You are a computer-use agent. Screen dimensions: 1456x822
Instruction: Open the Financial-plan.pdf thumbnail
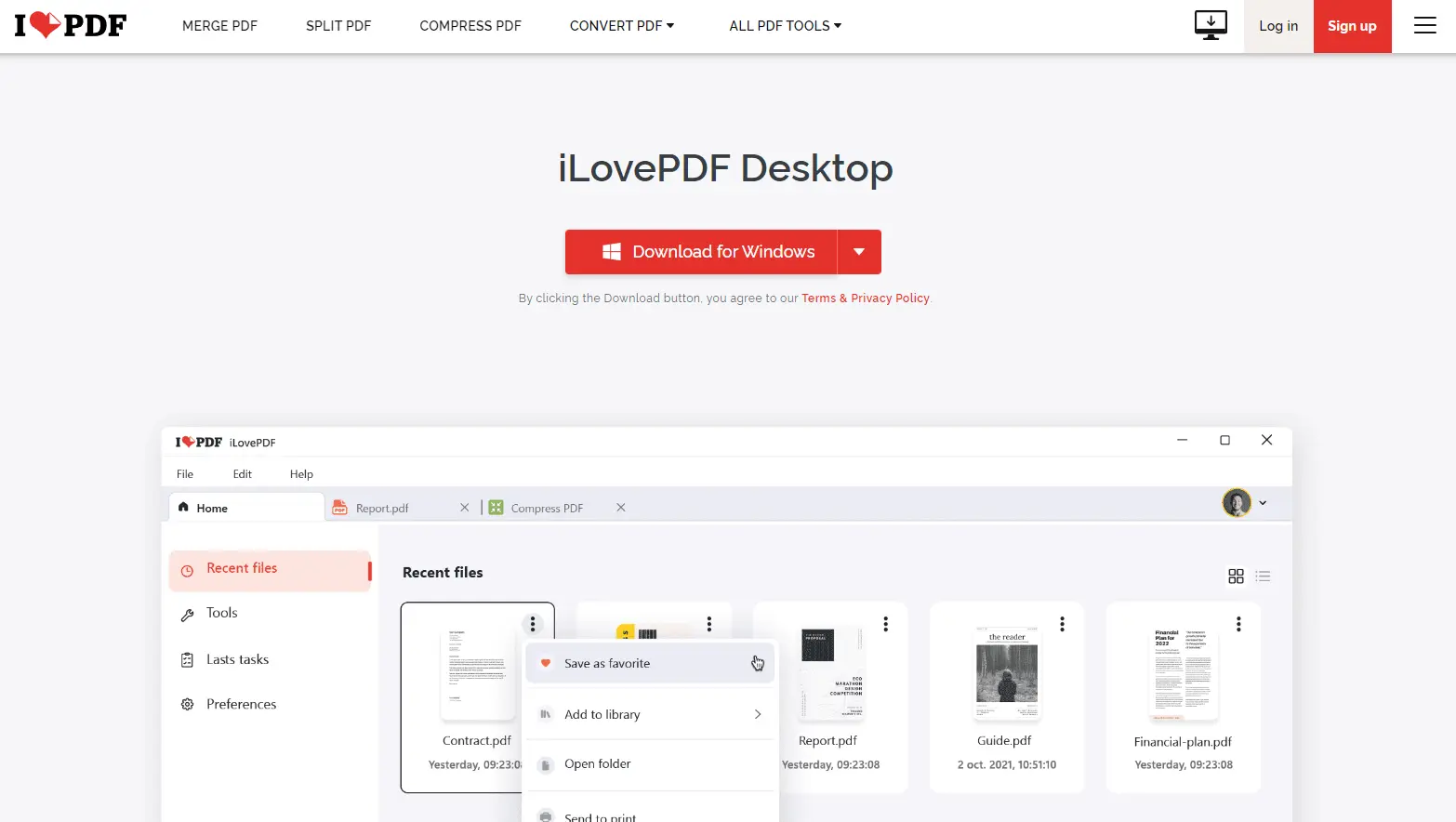(1184, 673)
